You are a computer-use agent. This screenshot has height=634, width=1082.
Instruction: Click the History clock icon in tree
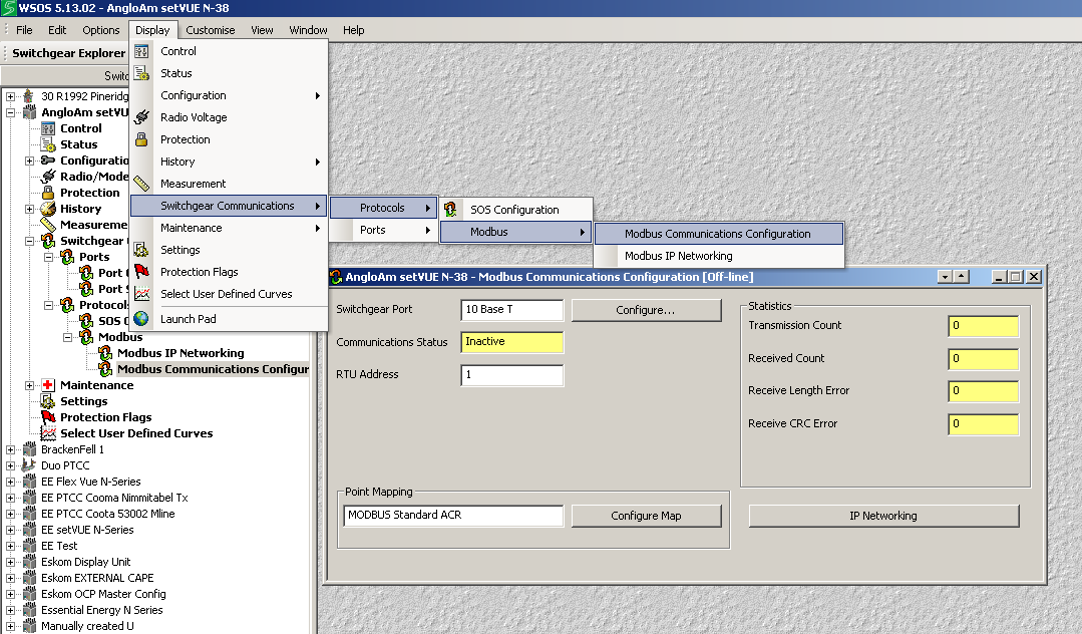48,208
